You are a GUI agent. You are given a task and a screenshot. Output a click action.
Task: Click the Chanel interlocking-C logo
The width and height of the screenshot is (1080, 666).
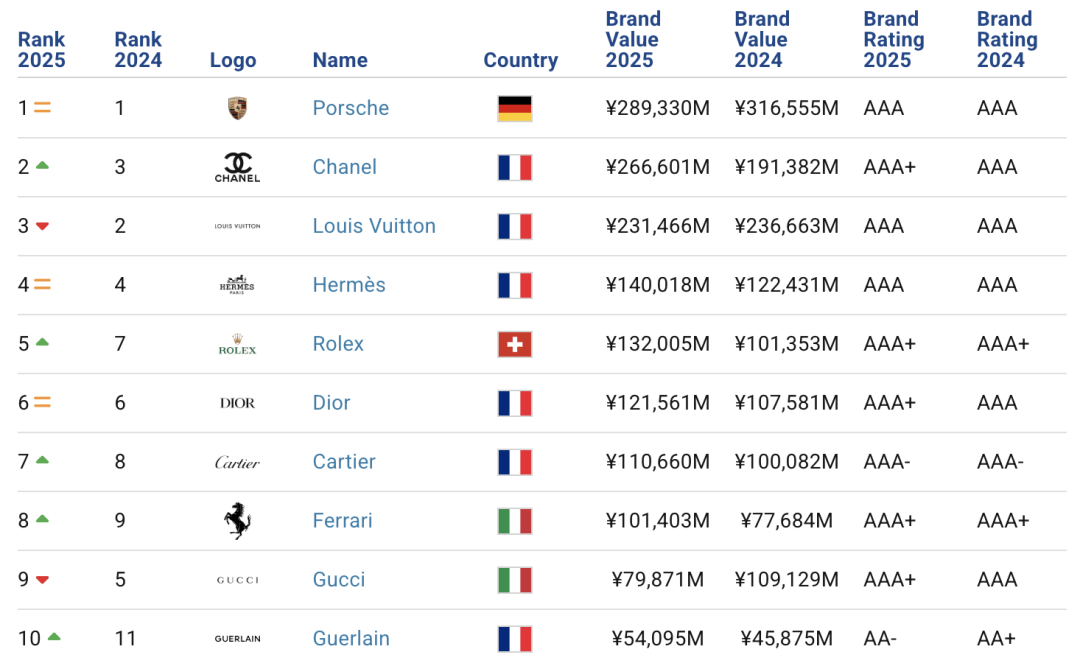[237, 166]
